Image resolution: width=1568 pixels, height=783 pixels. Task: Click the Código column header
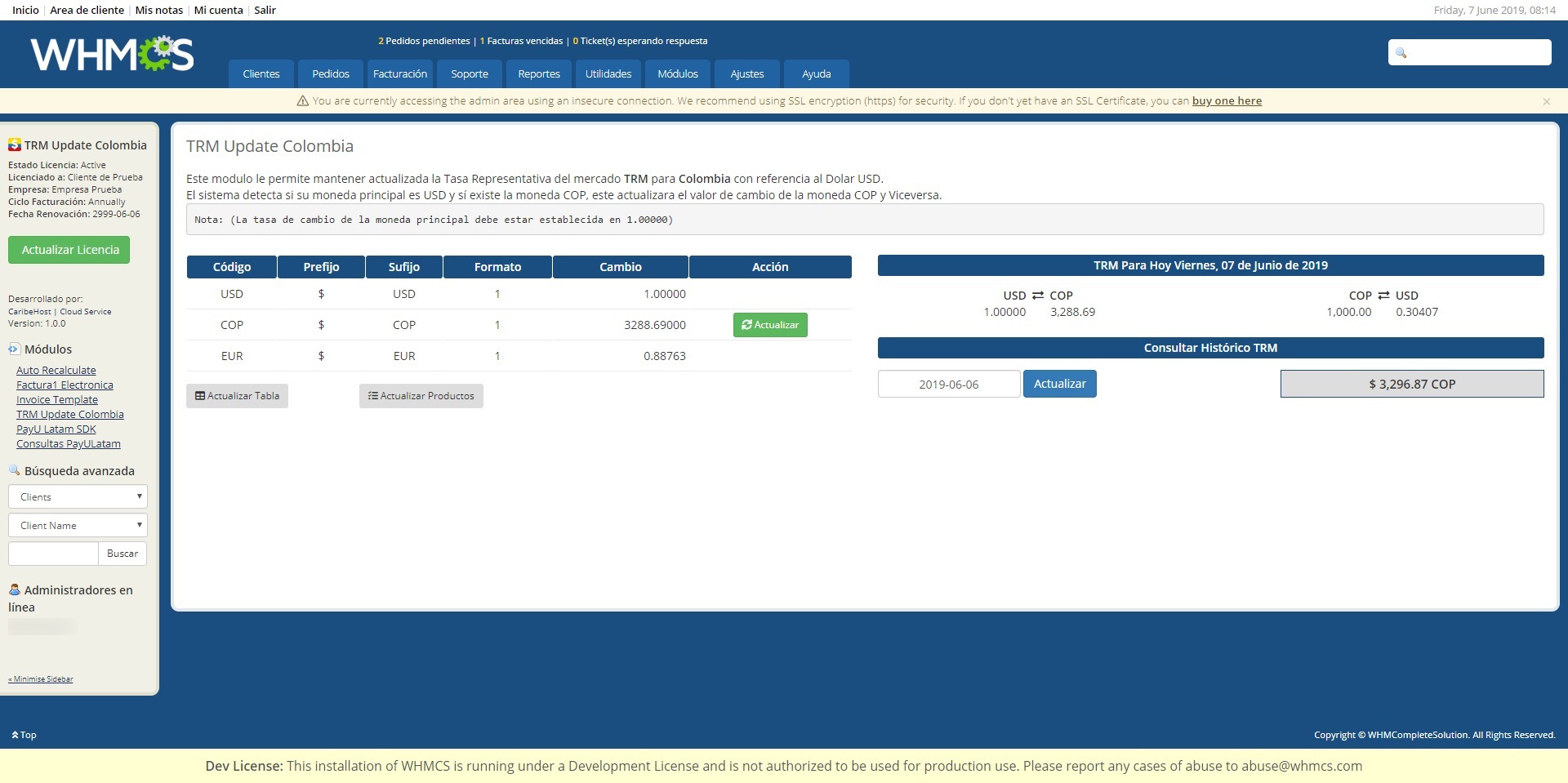coord(232,267)
